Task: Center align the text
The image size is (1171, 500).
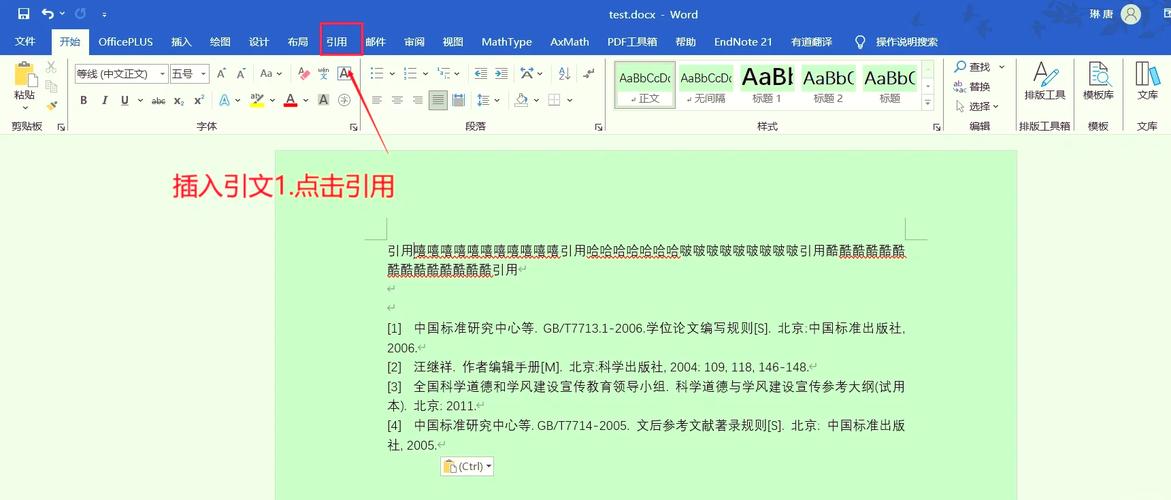Action: click(x=397, y=100)
